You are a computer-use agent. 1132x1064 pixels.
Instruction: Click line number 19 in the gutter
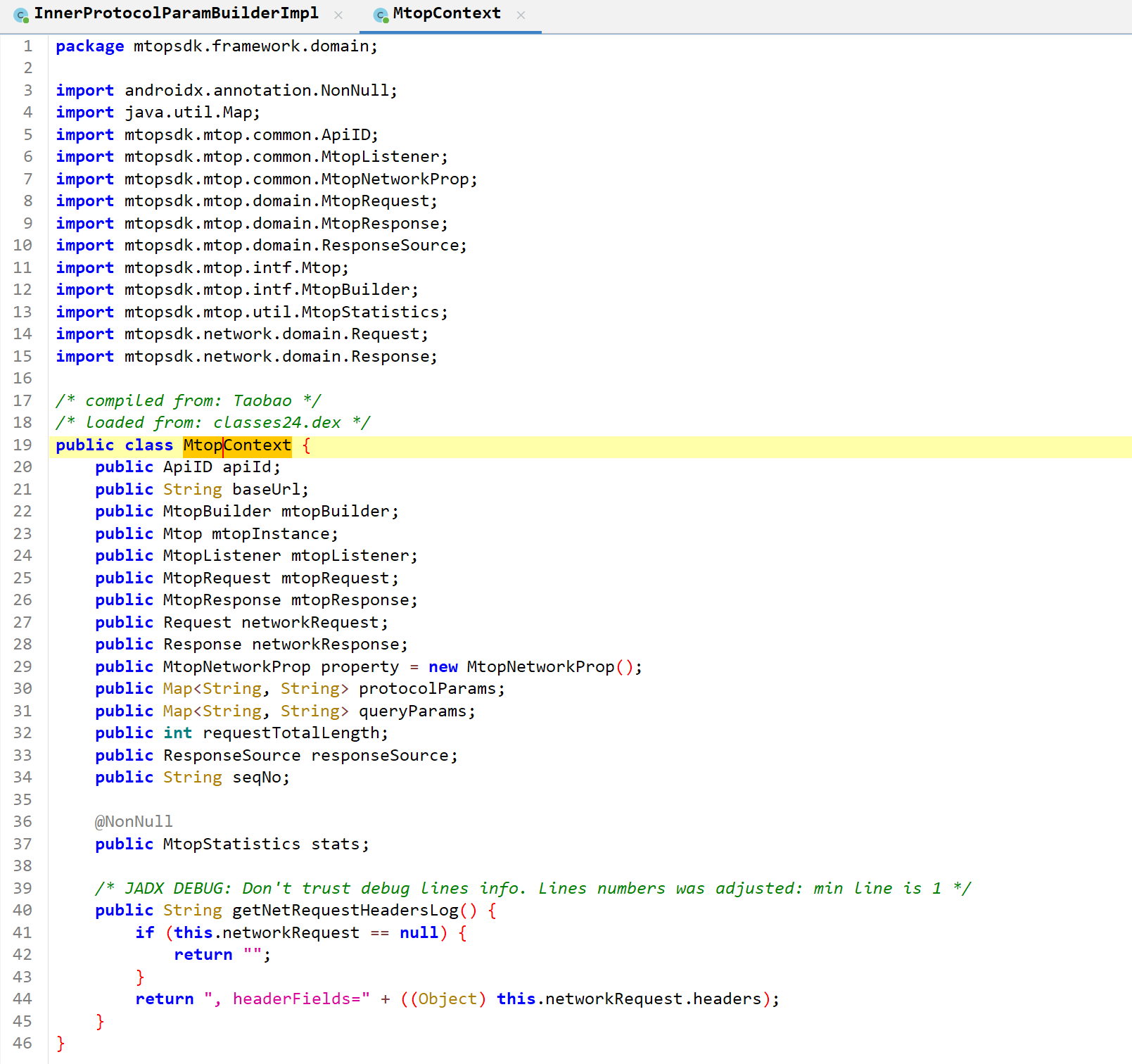pyautogui.click(x=23, y=445)
